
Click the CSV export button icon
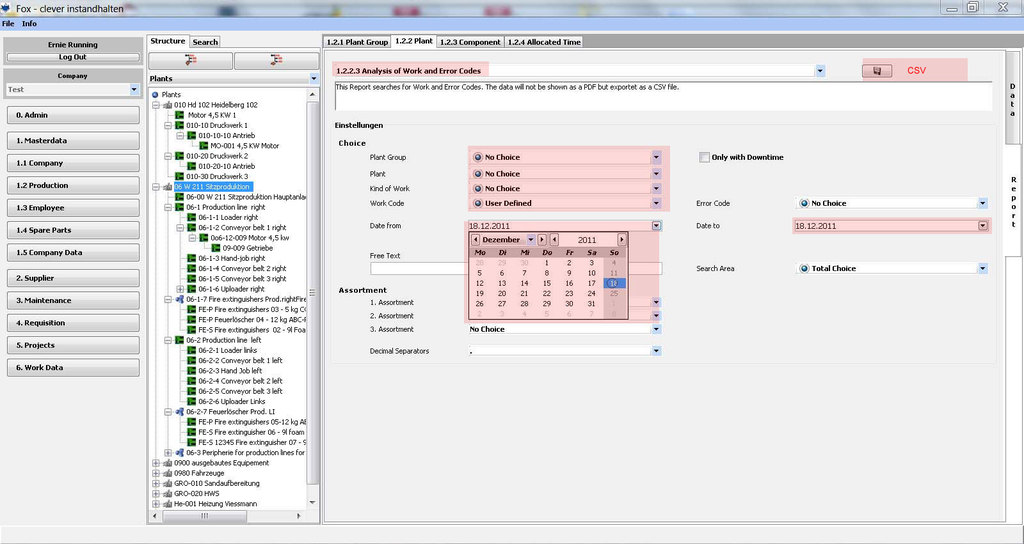point(877,71)
